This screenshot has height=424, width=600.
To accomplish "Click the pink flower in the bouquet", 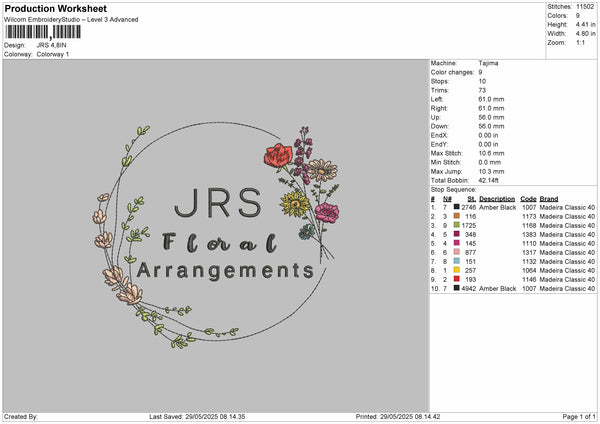I will pyautogui.click(x=326, y=213).
